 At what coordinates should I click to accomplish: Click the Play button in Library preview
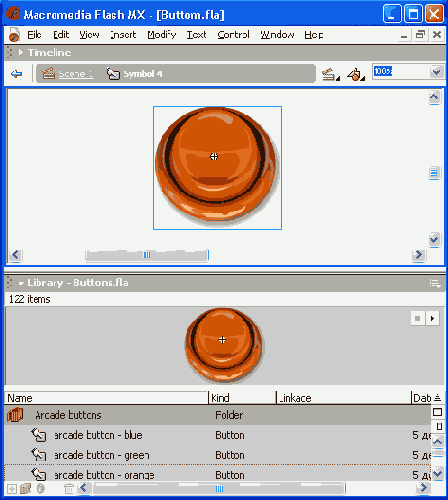[x=432, y=318]
